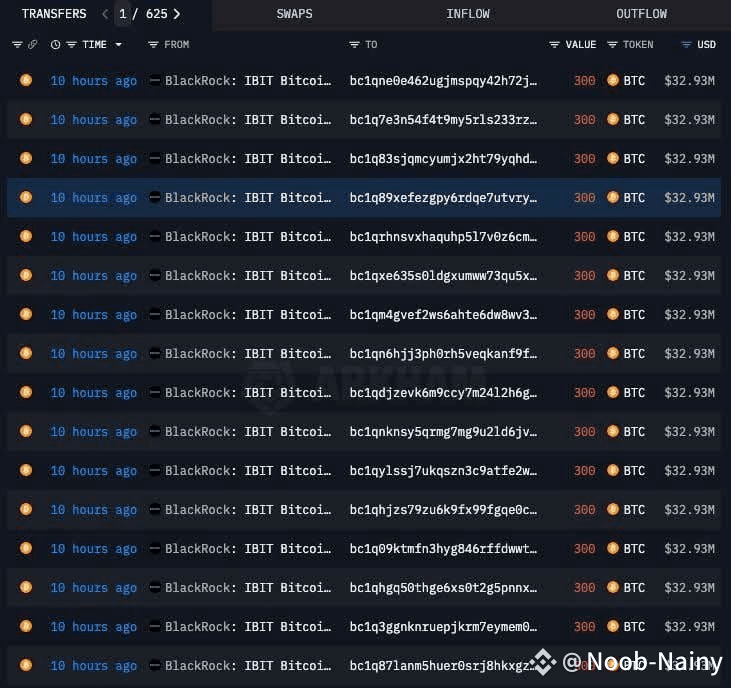Open address bc1qylssj7ukqszn3c9atfe2w
The image size is (731, 688).
click(x=443, y=471)
